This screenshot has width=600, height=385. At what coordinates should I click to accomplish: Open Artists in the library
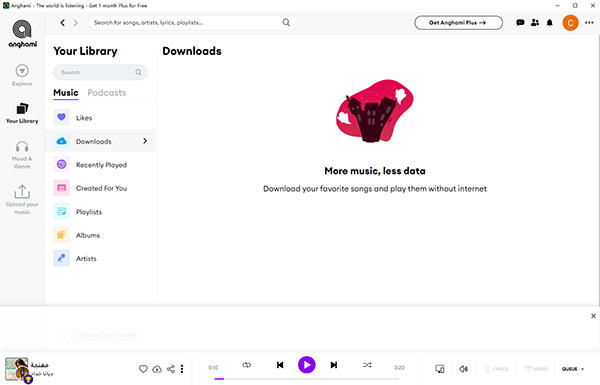pos(100,258)
